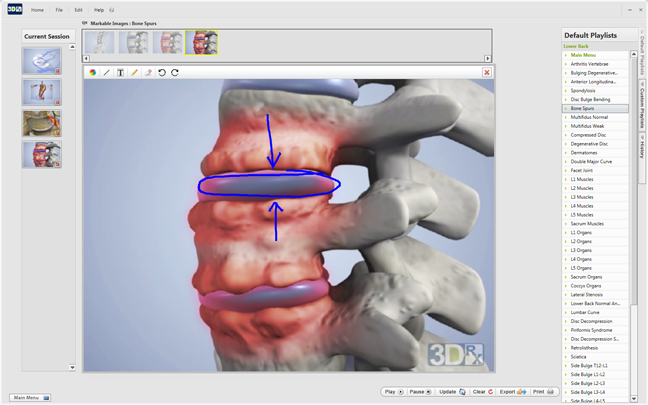Select the eraser tool
Screen dimensions: 648x405
148,73
